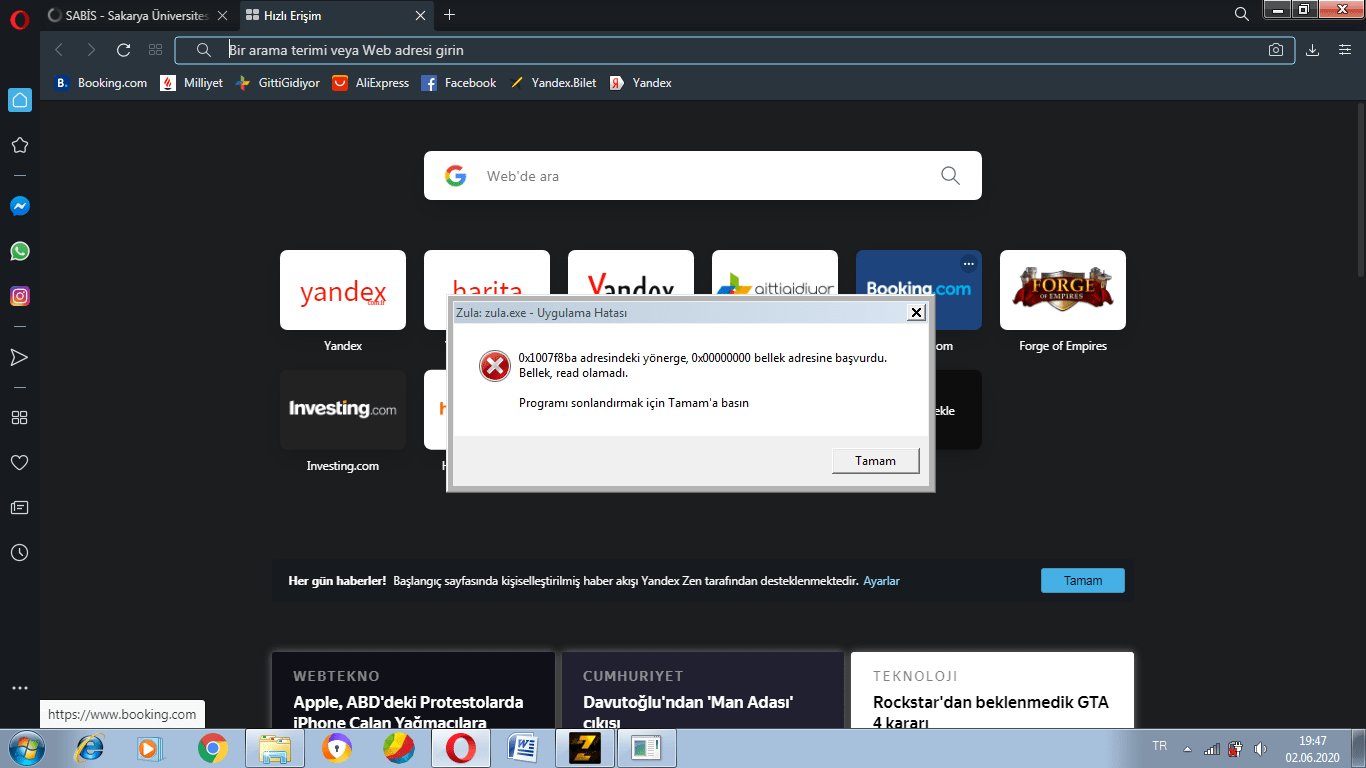Open the network signal tray icon
Screen dimensions: 1366x768
tap(1211, 748)
